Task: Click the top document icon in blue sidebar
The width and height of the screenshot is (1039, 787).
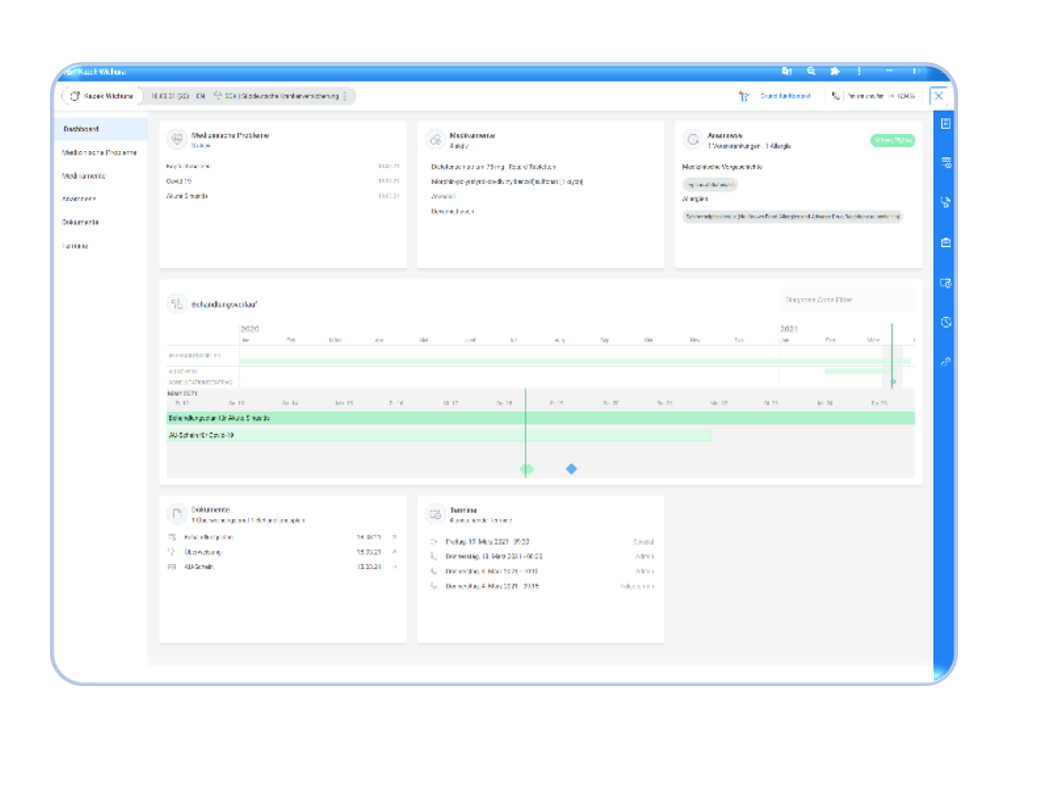Action: [x=946, y=123]
